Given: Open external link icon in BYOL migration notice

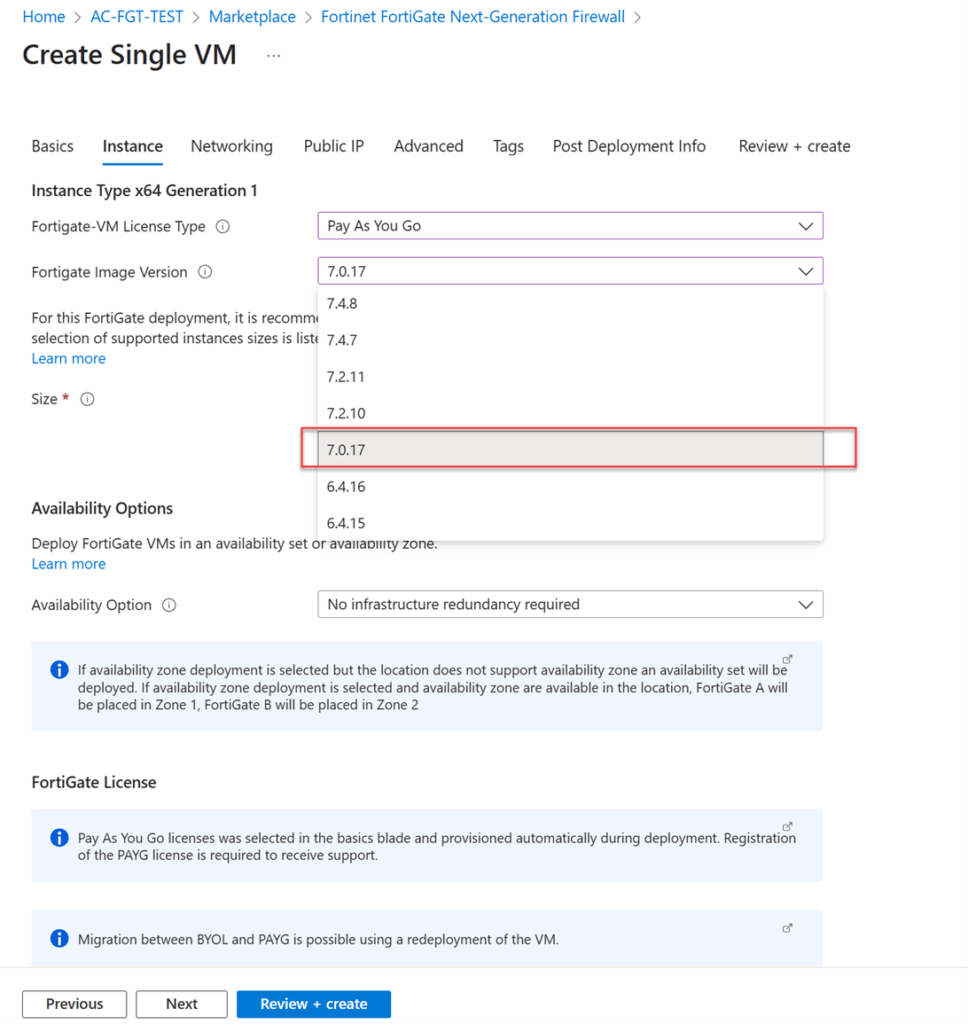Looking at the screenshot, I should pos(787,928).
